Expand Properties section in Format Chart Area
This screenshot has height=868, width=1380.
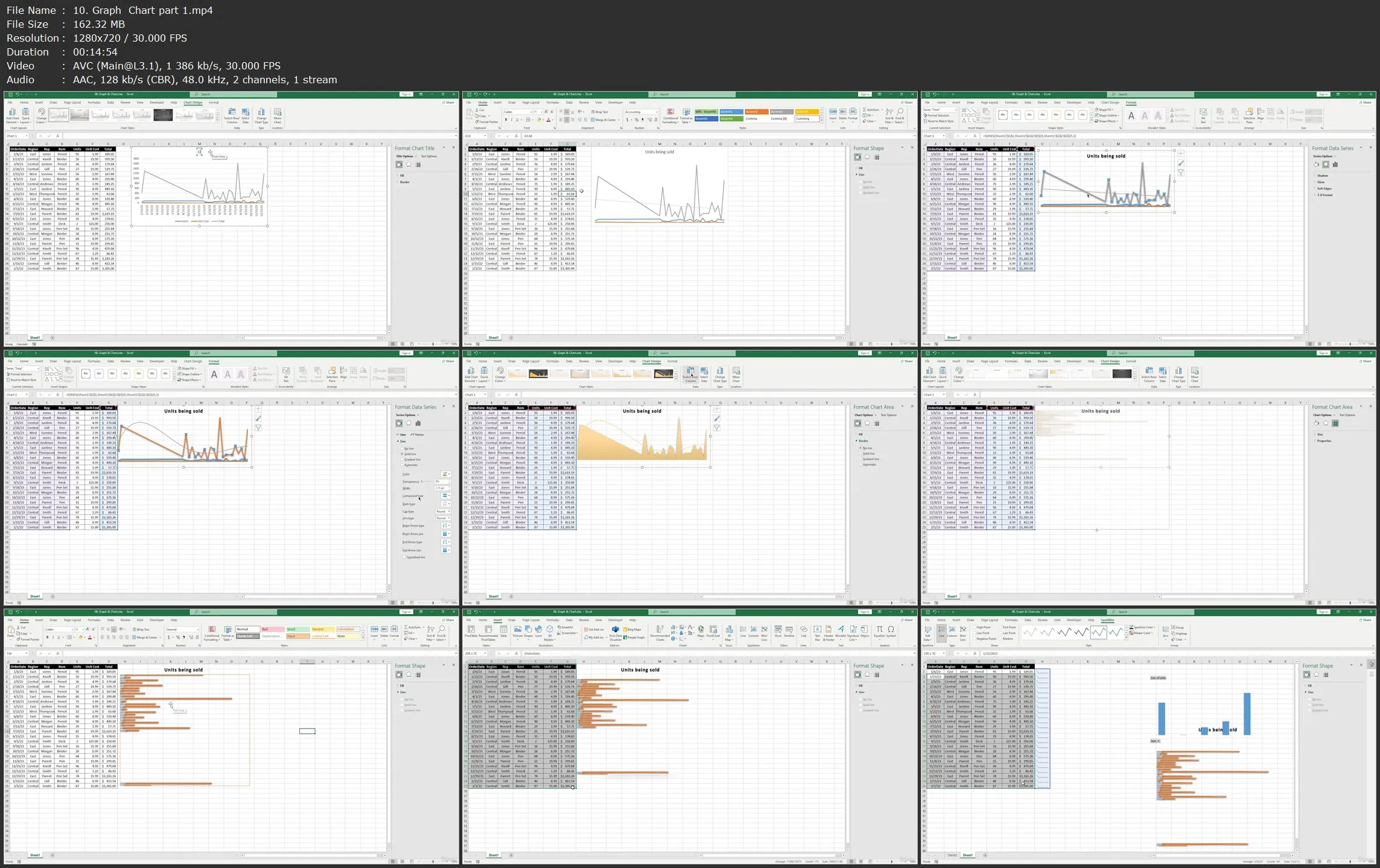[x=1323, y=441]
